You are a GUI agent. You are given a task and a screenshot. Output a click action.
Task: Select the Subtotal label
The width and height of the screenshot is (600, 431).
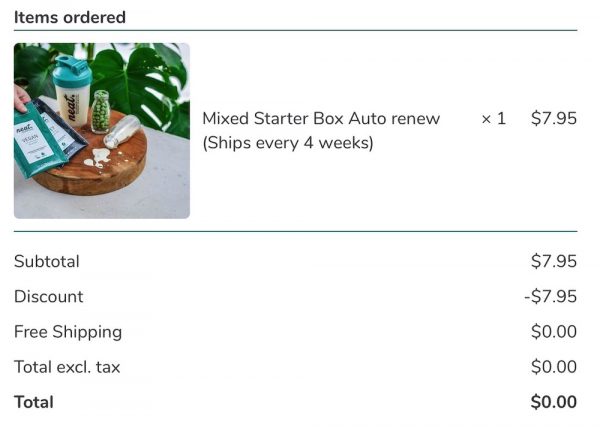coord(47,261)
